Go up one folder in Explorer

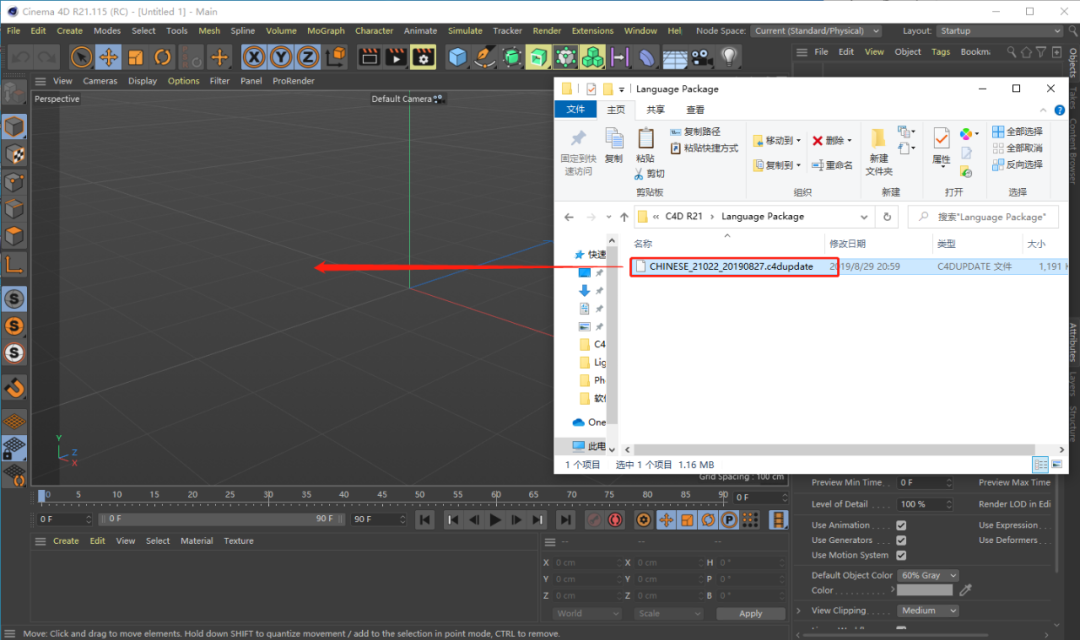point(624,217)
